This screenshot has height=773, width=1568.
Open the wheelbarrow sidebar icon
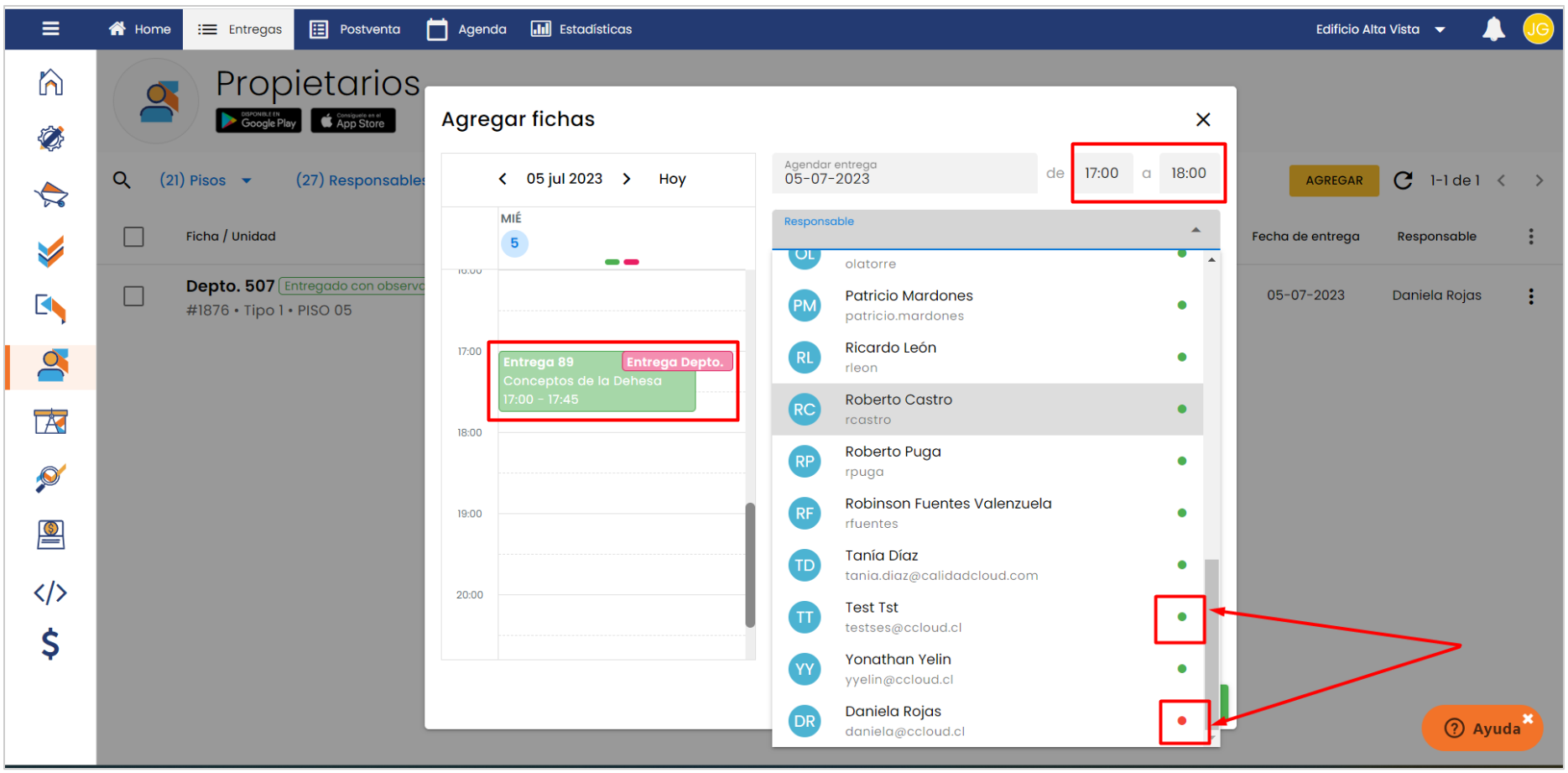(50, 195)
